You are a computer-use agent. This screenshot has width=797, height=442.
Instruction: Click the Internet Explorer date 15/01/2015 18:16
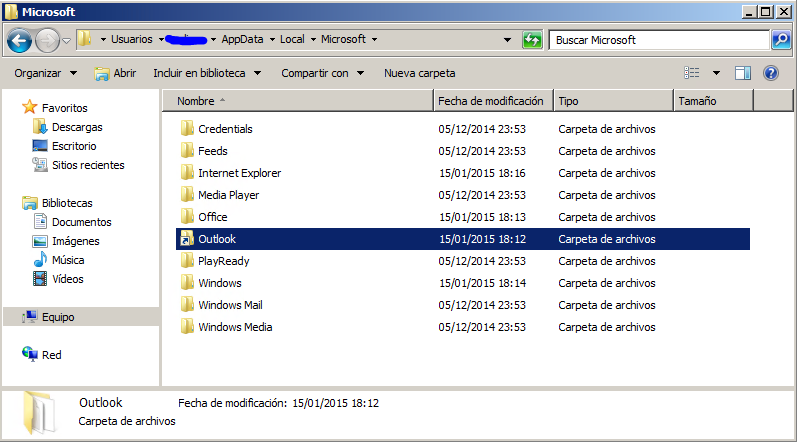(482, 173)
